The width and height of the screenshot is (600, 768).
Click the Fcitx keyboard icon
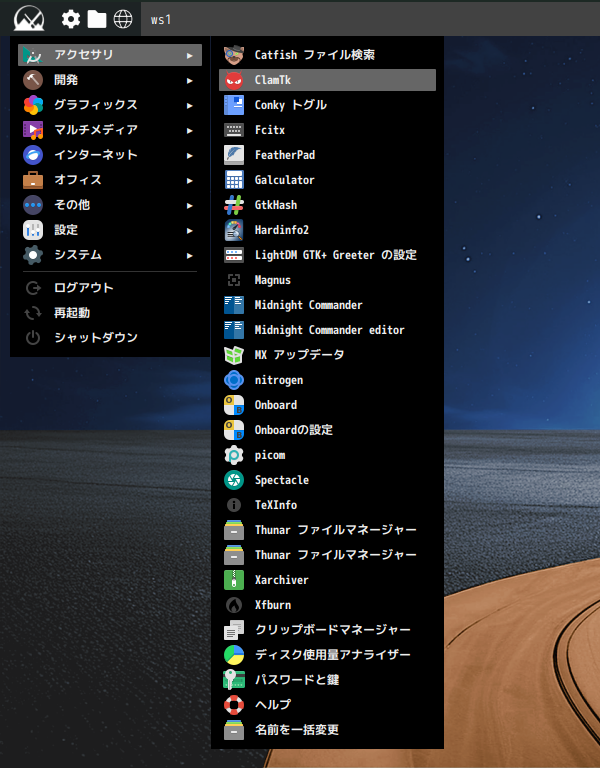click(x=234, y=130)
